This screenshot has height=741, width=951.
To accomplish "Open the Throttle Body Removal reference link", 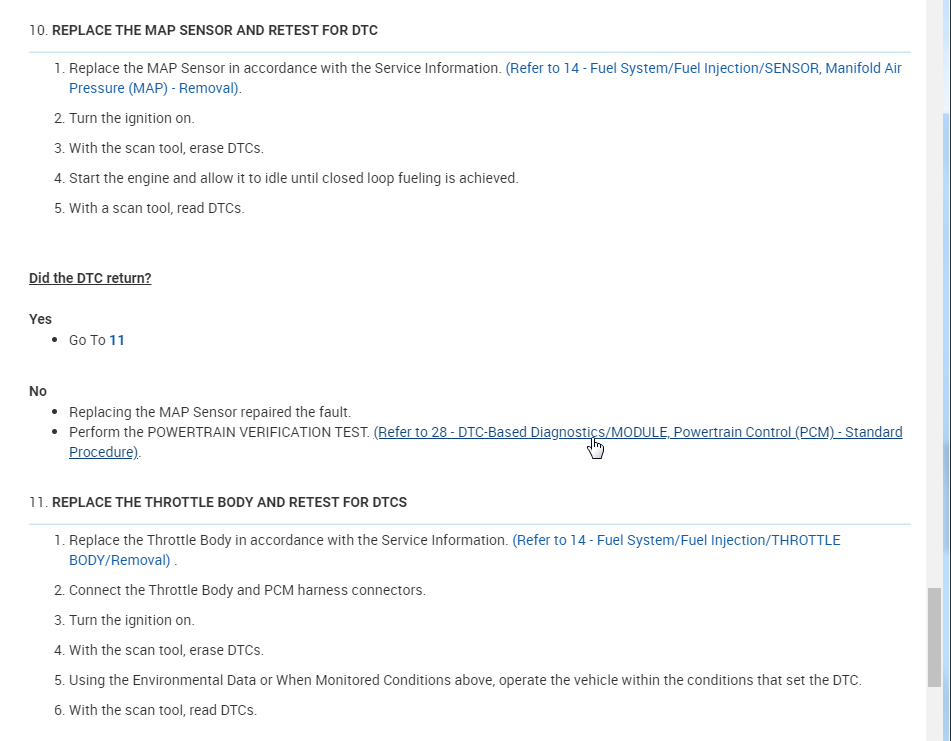I will pyautogui.click(x=676, y=541).
